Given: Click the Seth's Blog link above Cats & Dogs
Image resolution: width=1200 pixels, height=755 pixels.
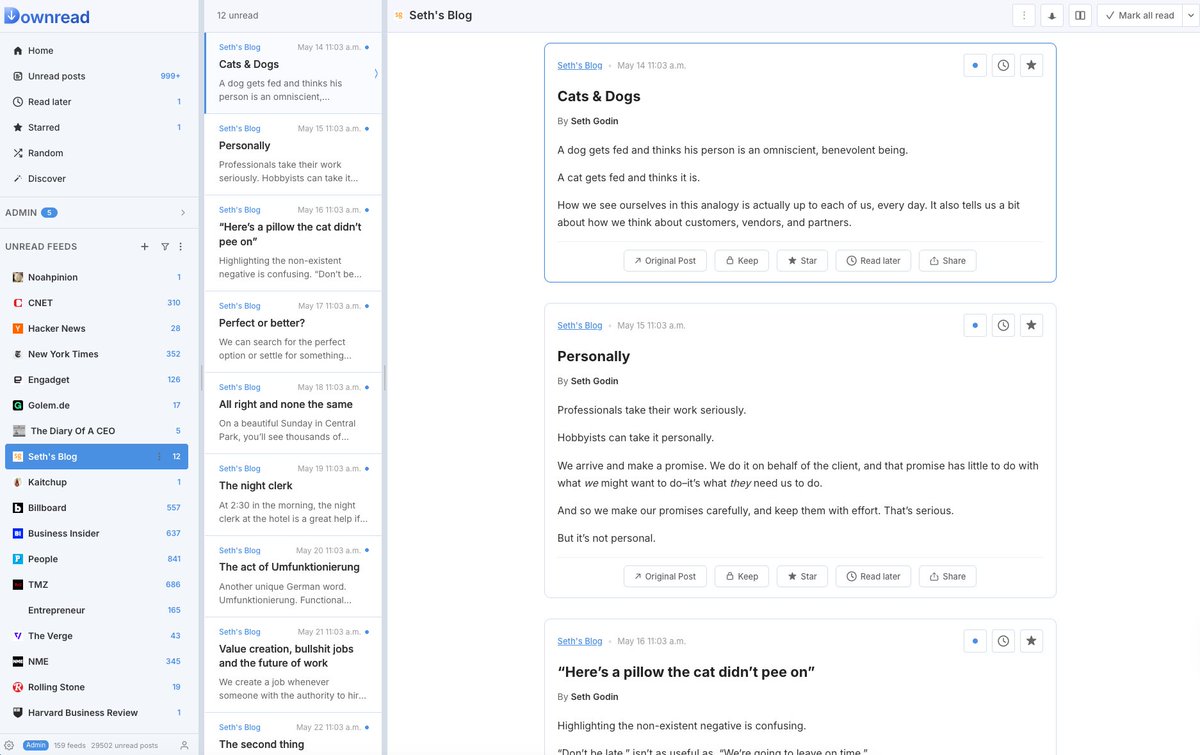Looking at the screenshot, I should tap(580, 66).
